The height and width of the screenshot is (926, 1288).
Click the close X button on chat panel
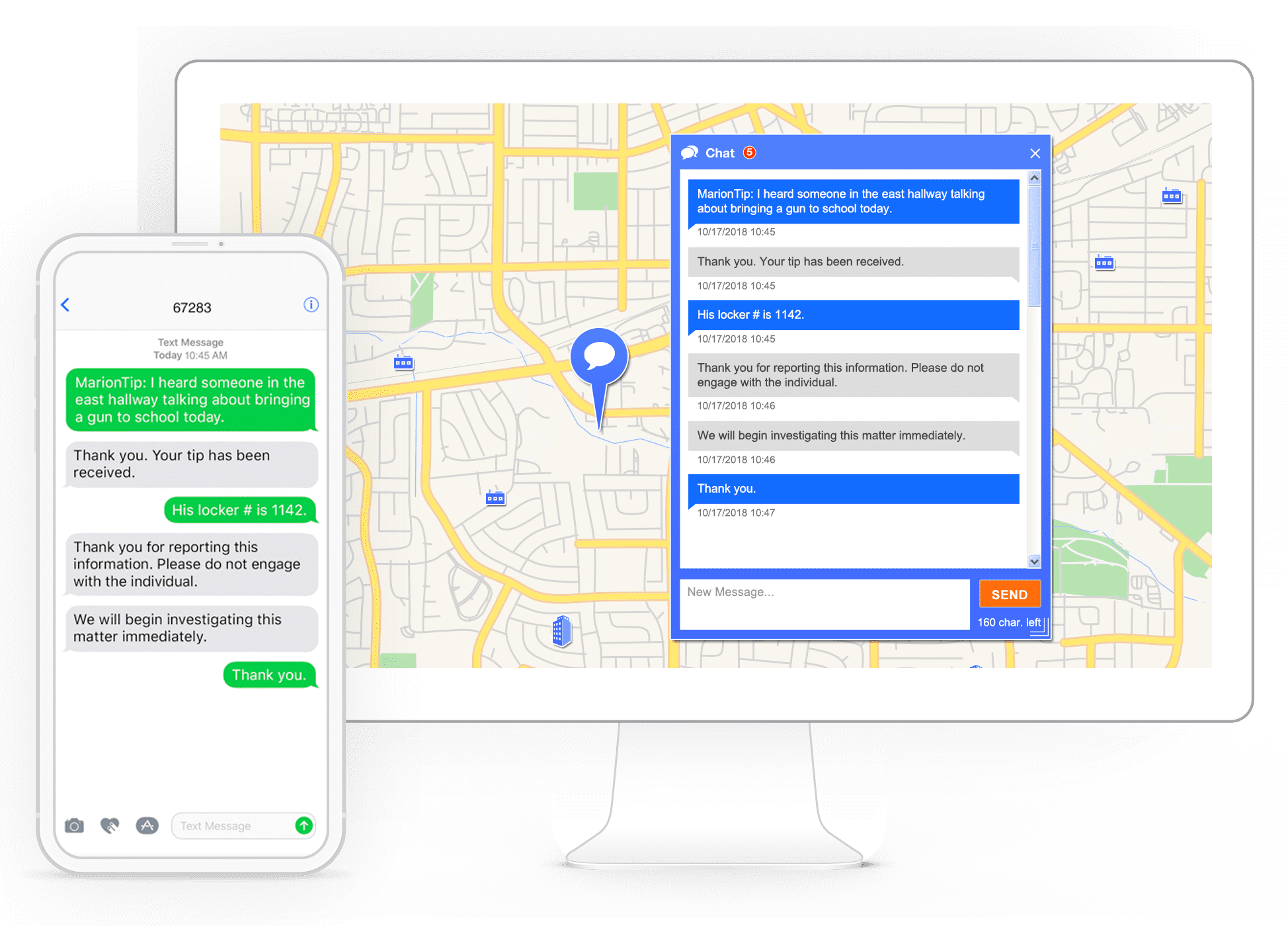coord(1035,152)
